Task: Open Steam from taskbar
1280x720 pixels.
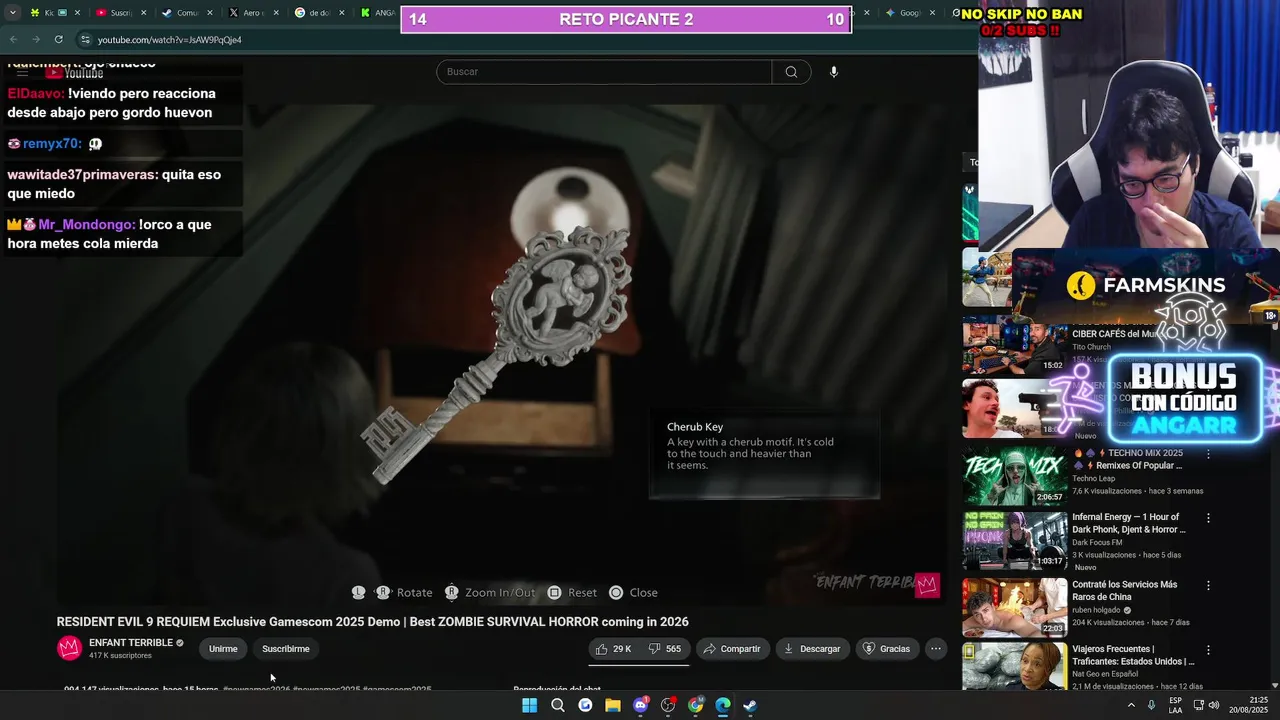Action: click(x=750, y=705)
